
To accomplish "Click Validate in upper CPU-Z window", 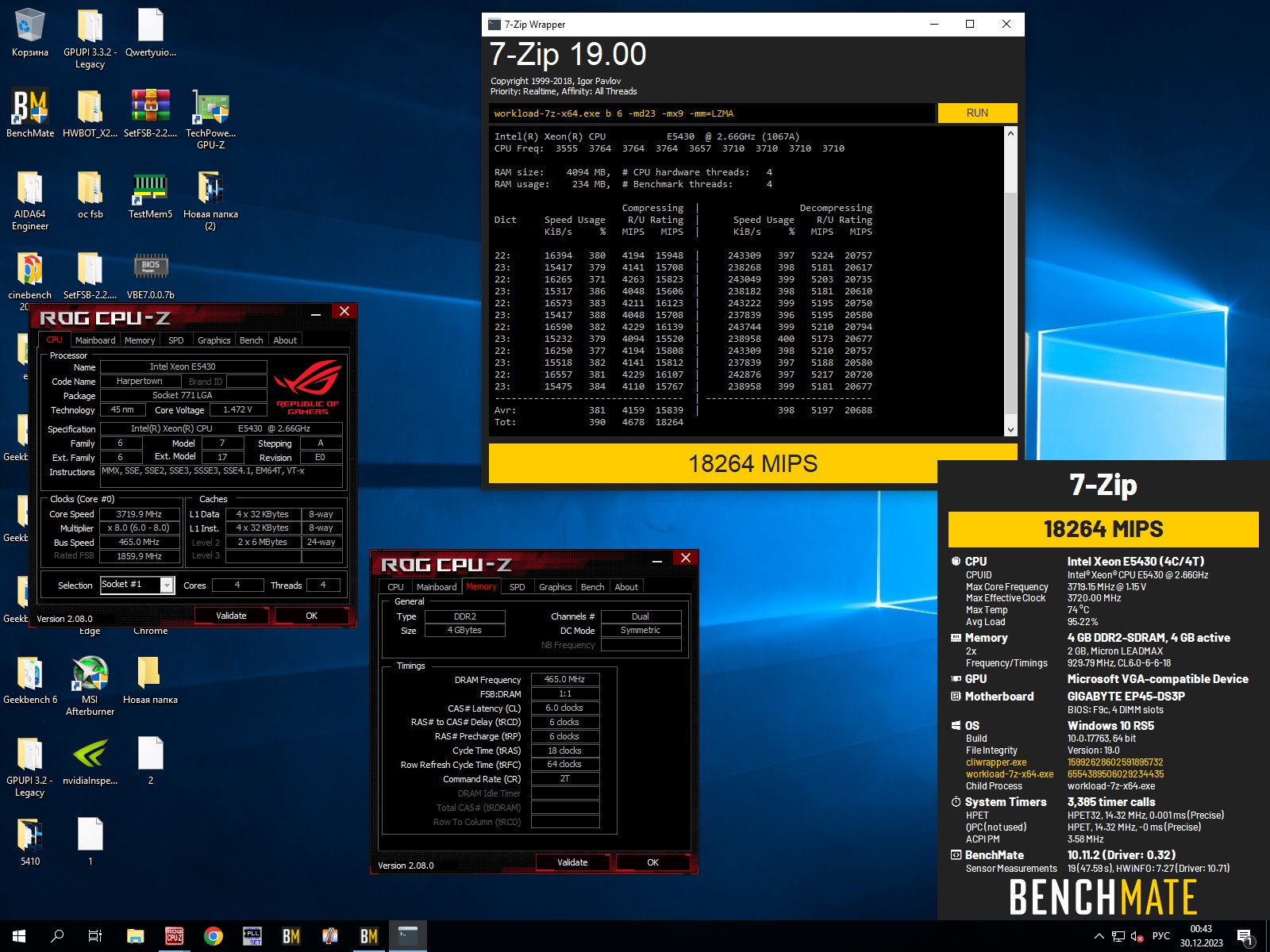I will coord(231,616).
